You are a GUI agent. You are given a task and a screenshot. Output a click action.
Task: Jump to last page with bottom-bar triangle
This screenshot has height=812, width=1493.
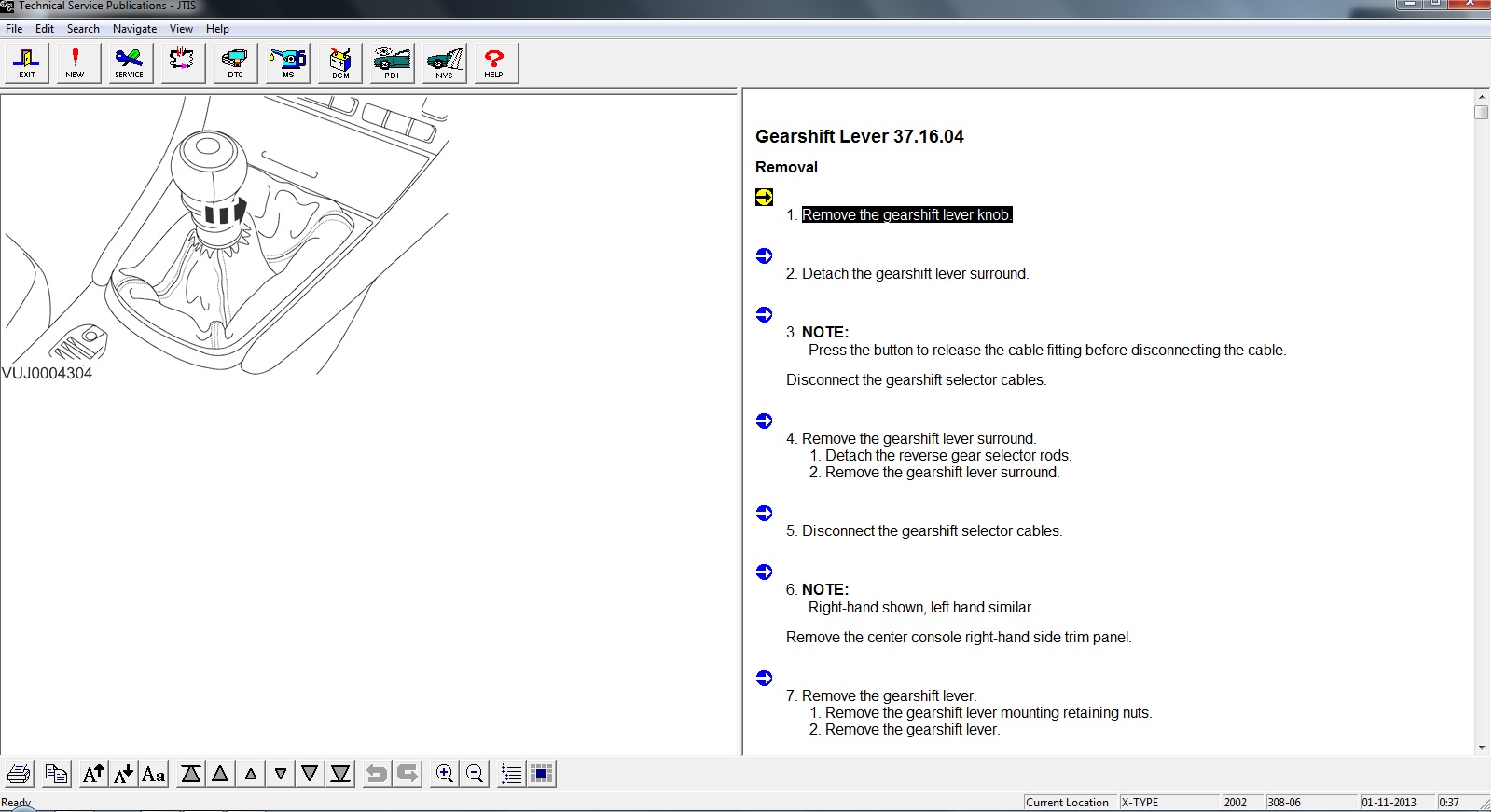(x=340, y=774)
